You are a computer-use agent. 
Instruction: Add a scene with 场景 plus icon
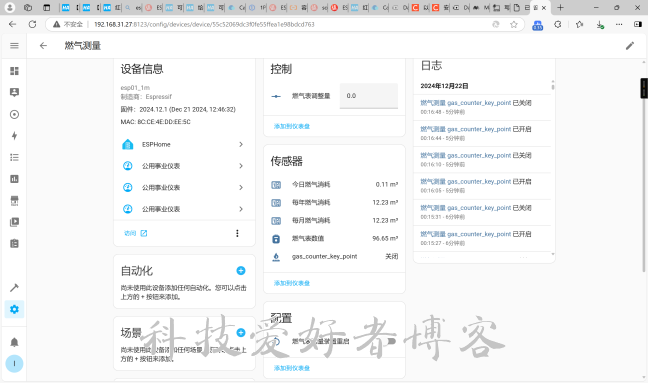[241, 333]
